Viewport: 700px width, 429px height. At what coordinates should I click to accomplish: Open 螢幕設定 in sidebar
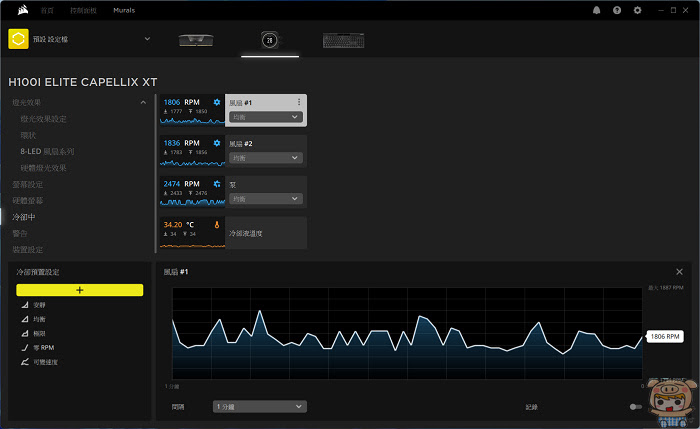coord(28,184)
